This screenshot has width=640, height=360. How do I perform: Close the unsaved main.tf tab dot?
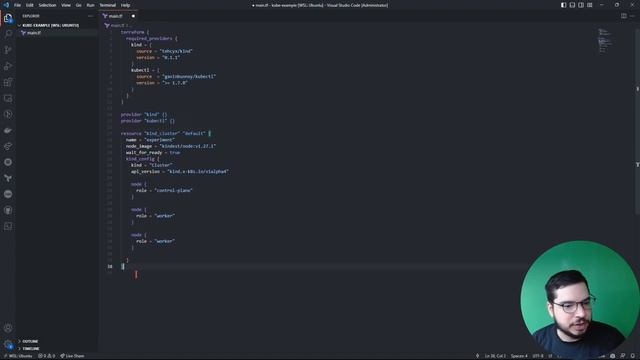click(x=133, y=16)
